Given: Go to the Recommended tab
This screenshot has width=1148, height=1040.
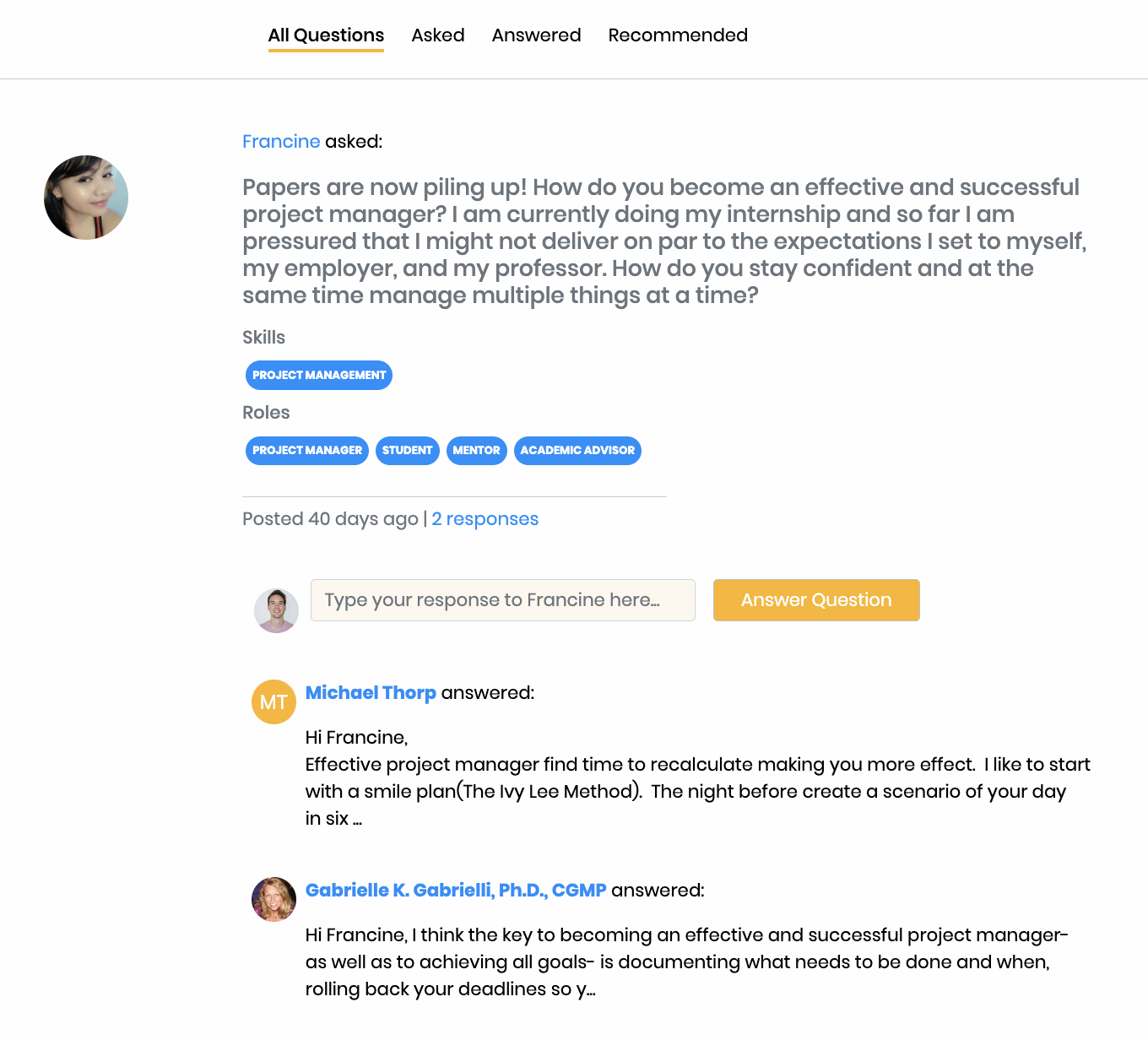Looking at the screenshot, I should pyautogui.click(x=678, y=35).
